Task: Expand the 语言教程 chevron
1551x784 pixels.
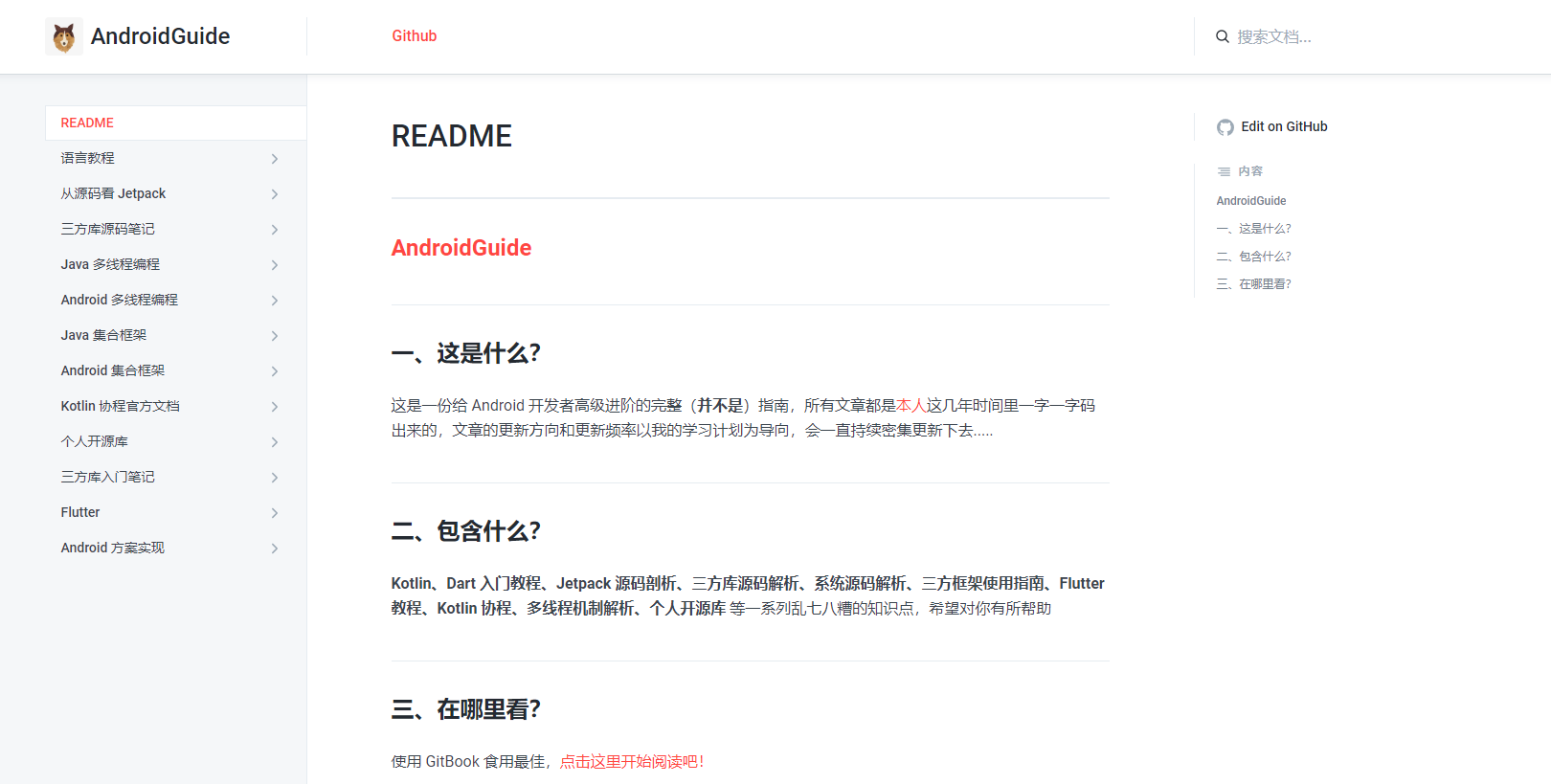Action: pyautogui.click(x=275, y=159)
